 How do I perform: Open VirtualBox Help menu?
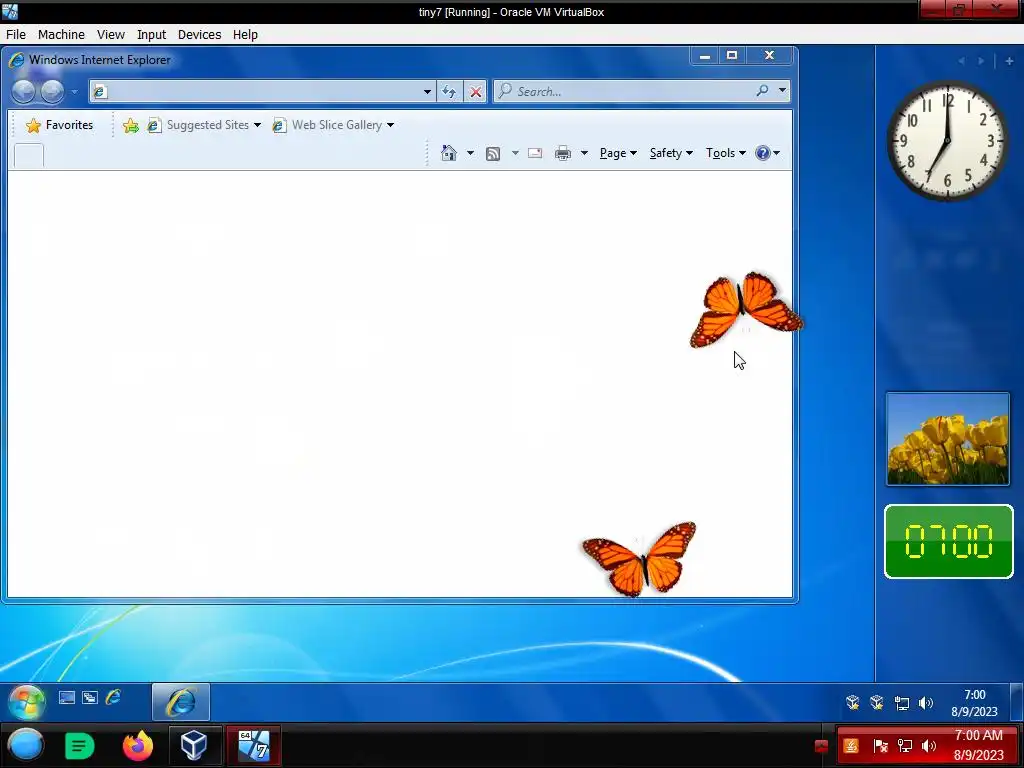coord(245,35)
